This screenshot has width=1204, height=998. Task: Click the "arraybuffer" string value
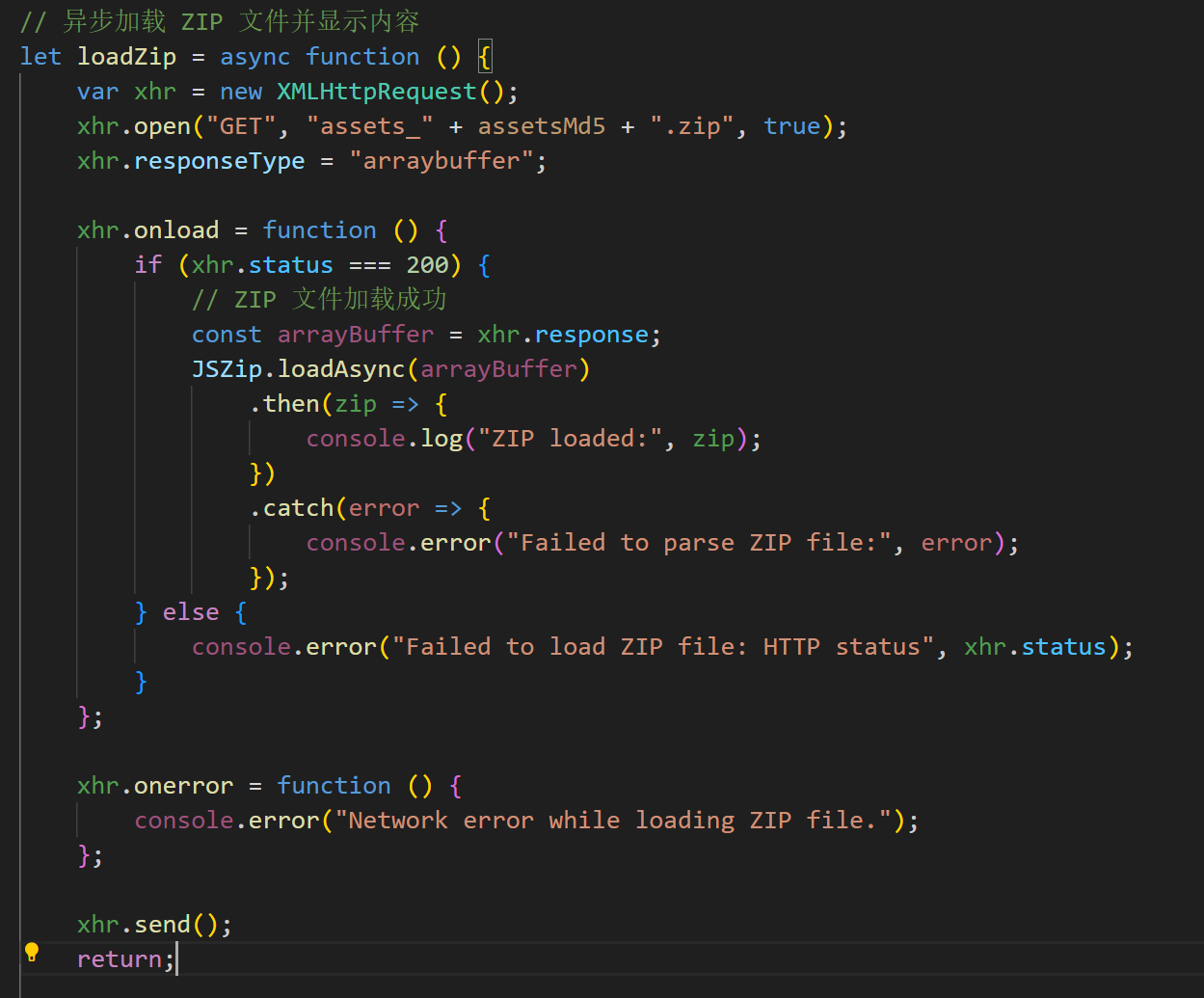click(441, 161)
